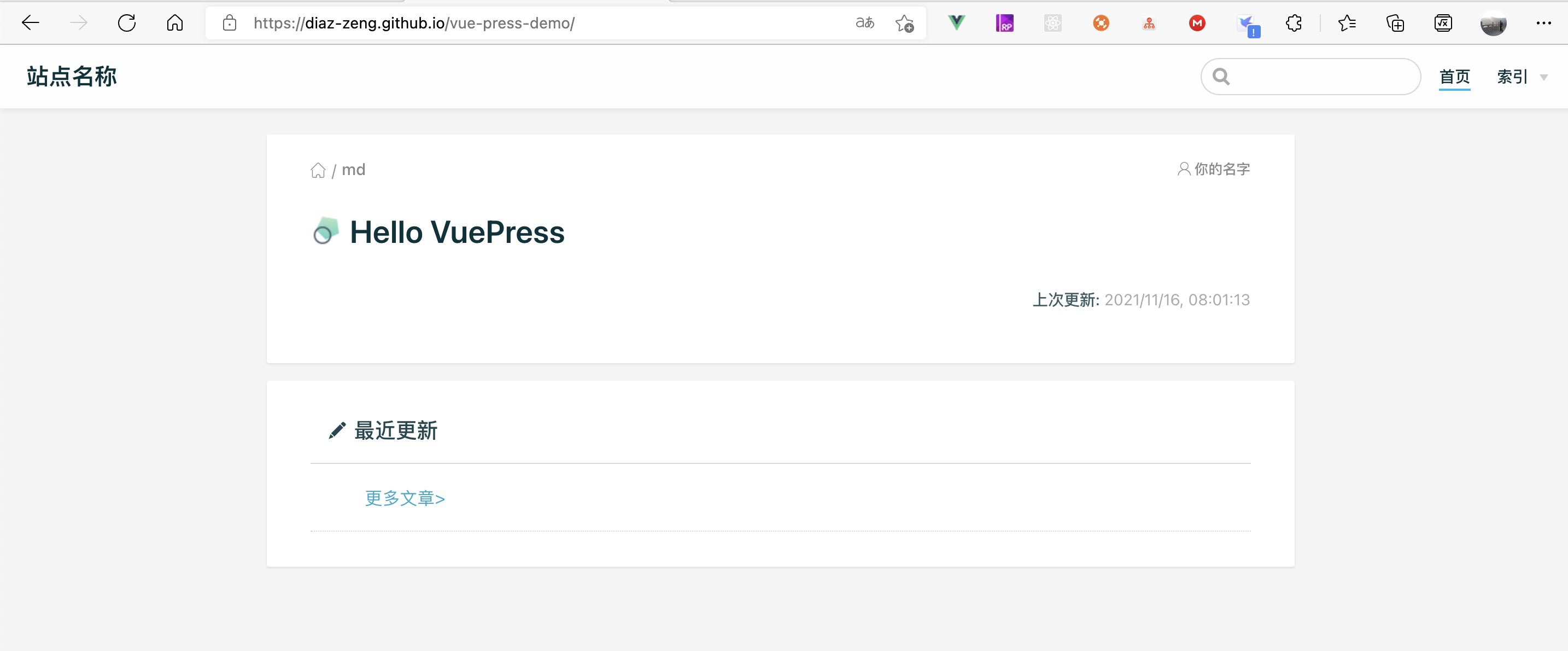Click the orange circular extension icon
The height and width of the screenshot is (651, 1568).
(x=1101, y=23)
